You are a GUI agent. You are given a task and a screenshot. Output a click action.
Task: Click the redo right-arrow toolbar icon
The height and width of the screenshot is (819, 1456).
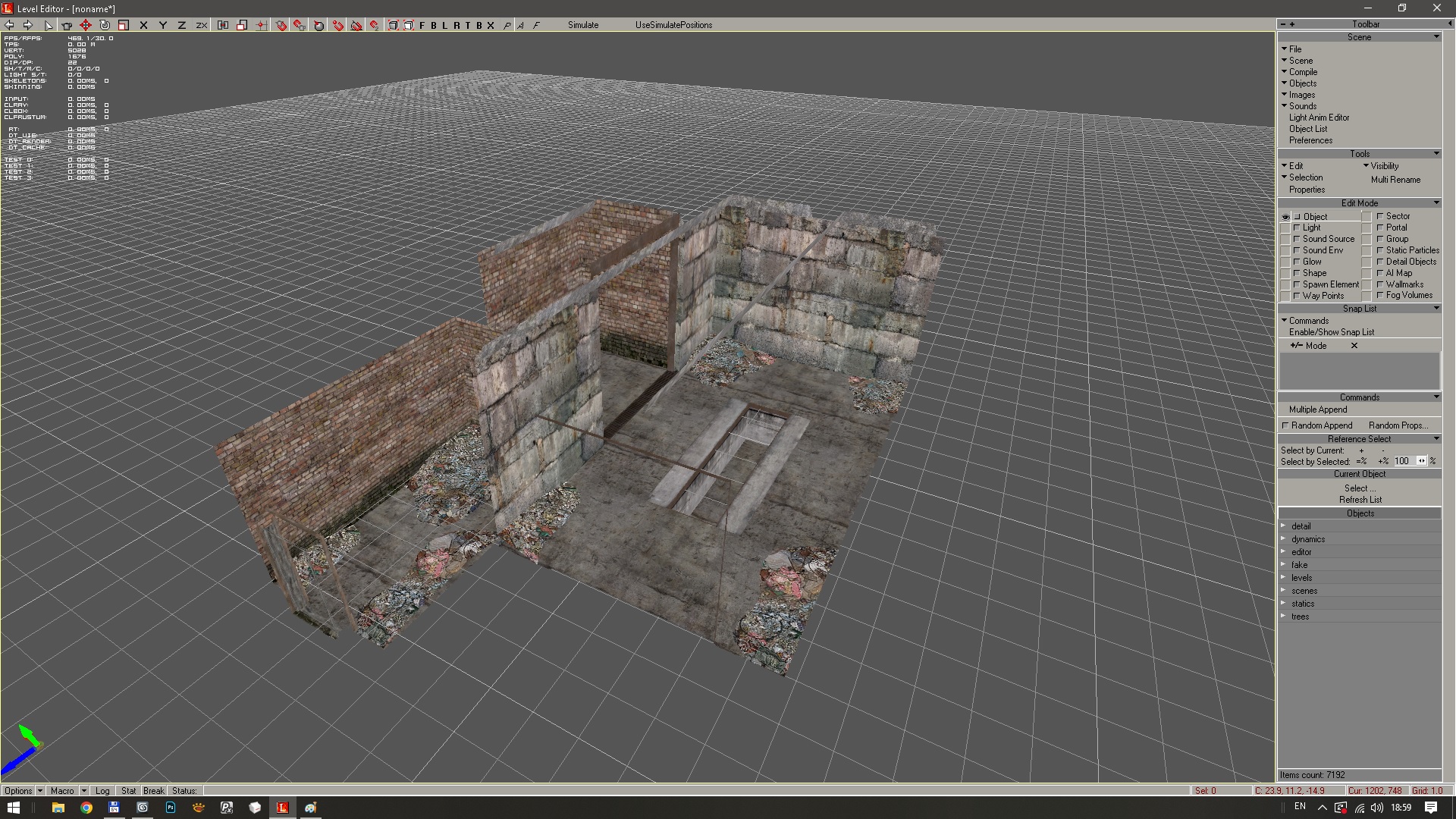coord(28,25)
